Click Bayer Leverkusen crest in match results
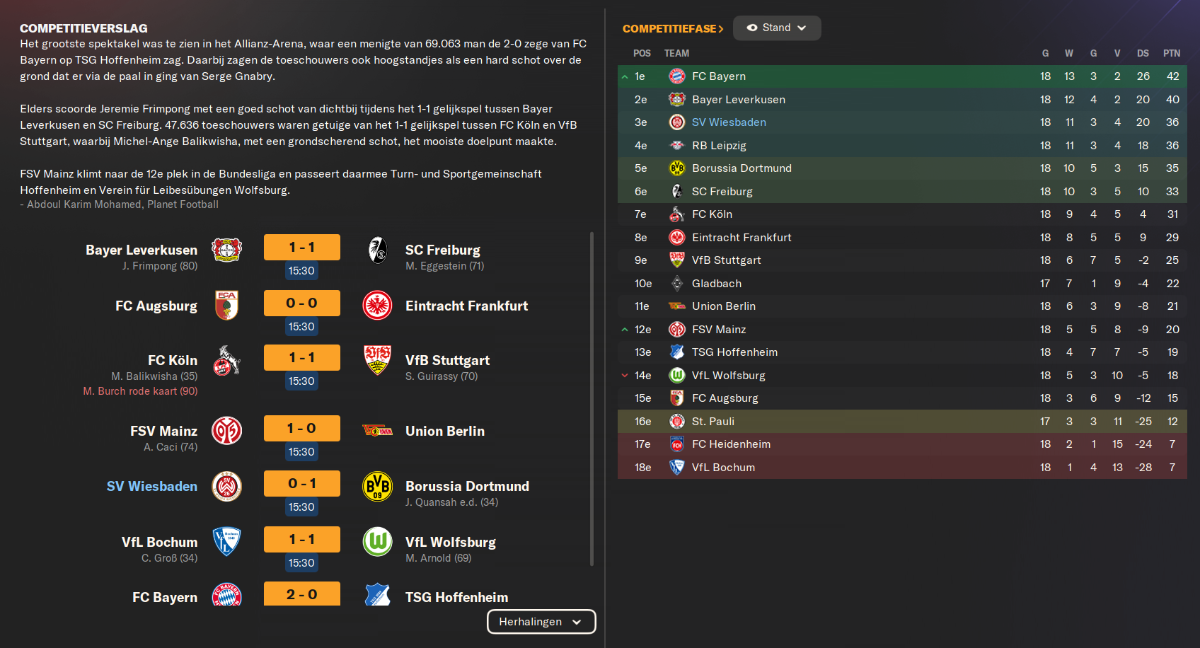 [226, 250]
